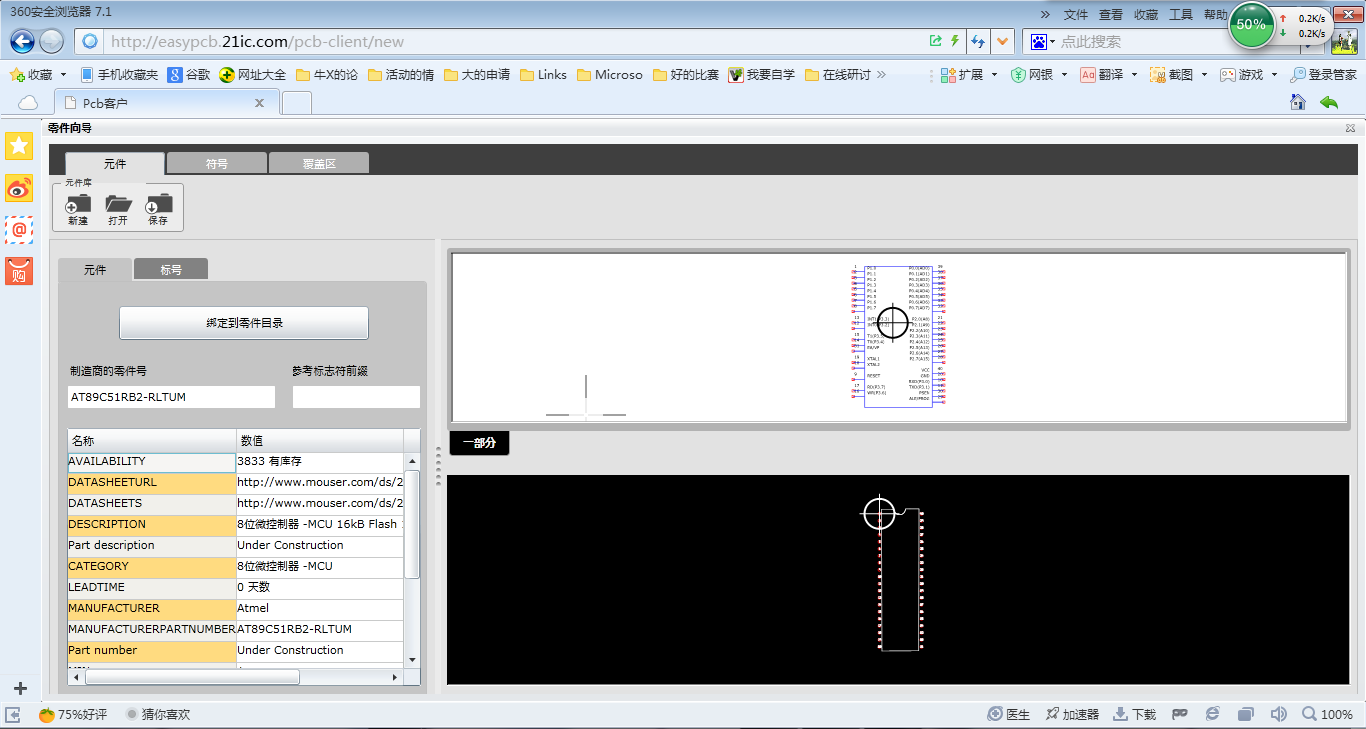Toggle sidebar with bottom-left status bar icon
The height and width of the screenshot is (729, 1366).
click(x=13, y=714)
